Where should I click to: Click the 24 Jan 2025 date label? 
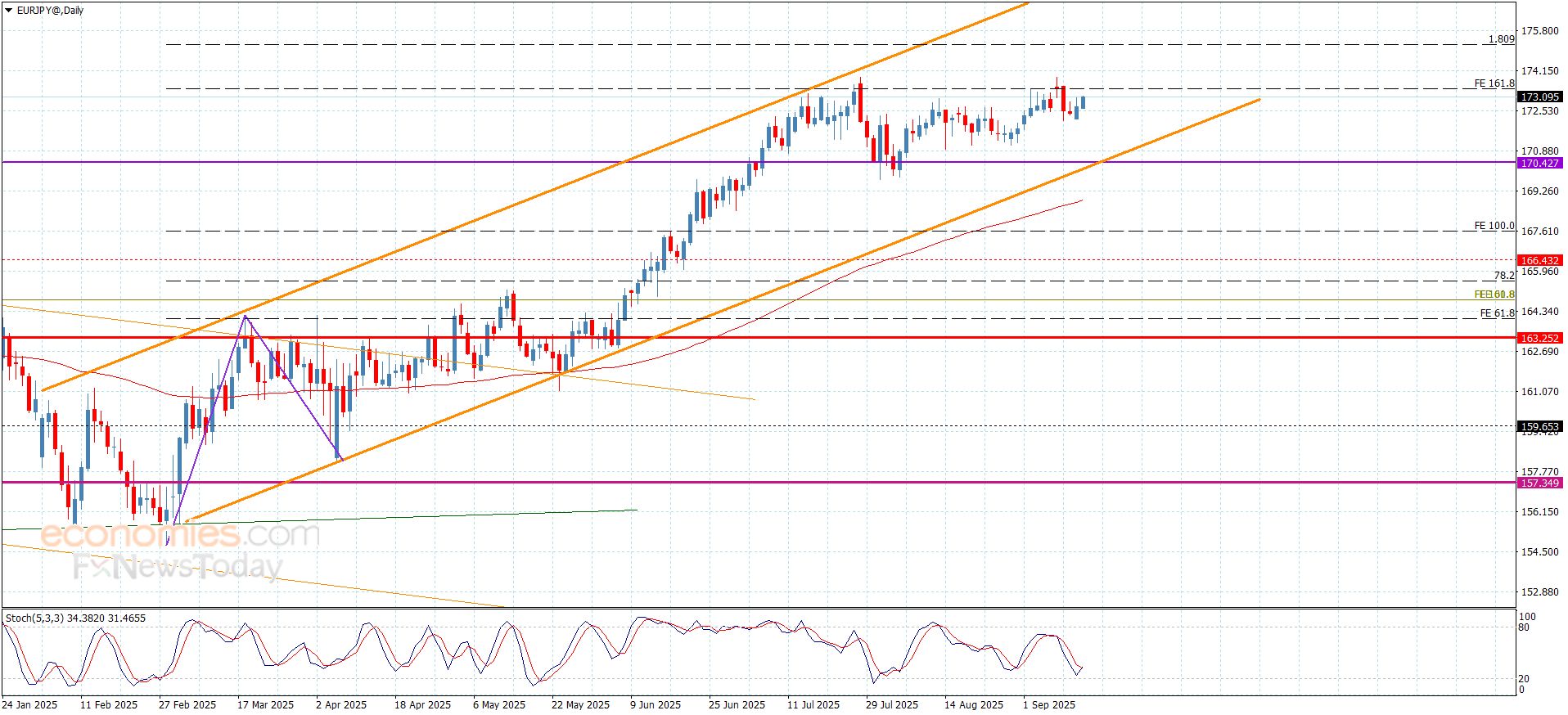[x=29, y=704]
